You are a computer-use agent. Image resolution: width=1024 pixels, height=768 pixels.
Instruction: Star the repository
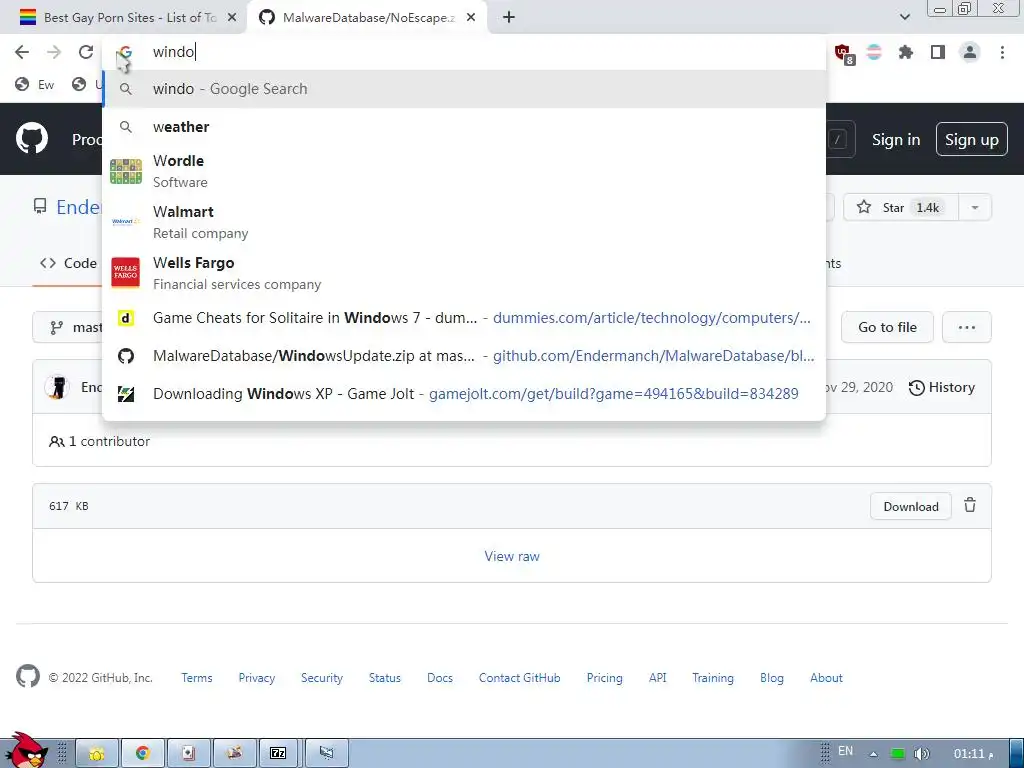click(901, 208)
